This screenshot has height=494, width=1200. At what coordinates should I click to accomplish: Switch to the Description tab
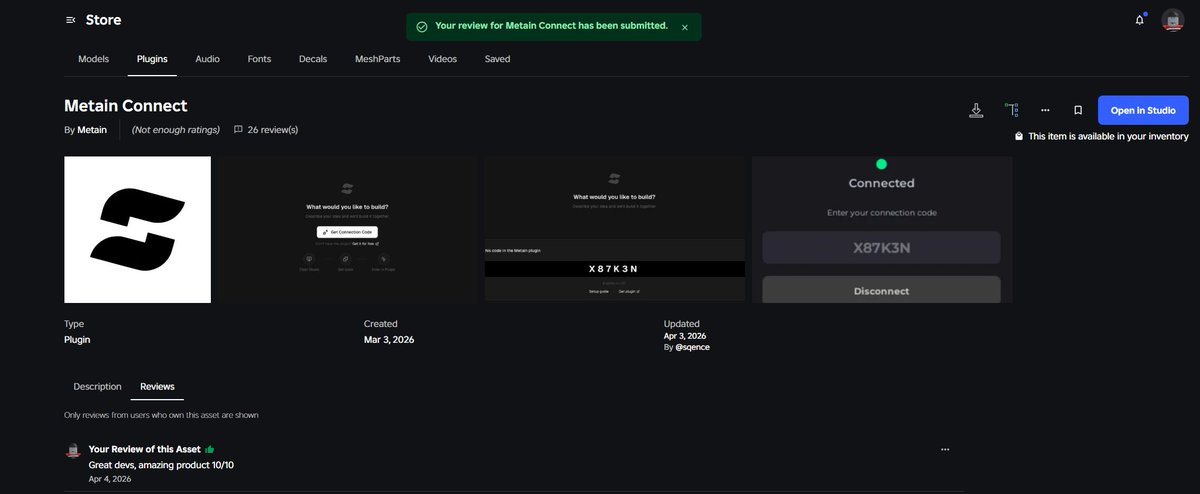[x=97, y=386]
